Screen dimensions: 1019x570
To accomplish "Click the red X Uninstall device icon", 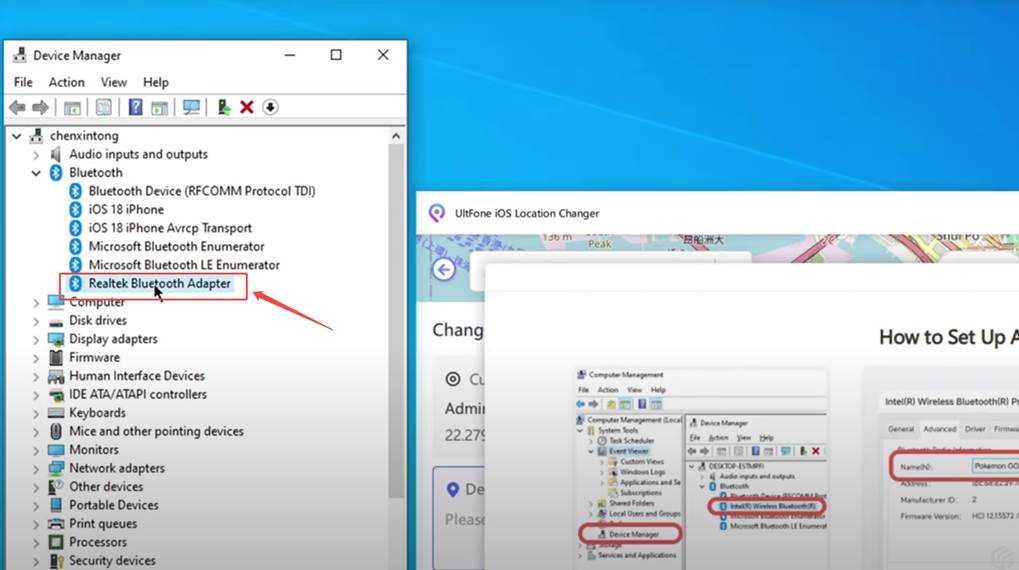I will click(x=246, y=107).
